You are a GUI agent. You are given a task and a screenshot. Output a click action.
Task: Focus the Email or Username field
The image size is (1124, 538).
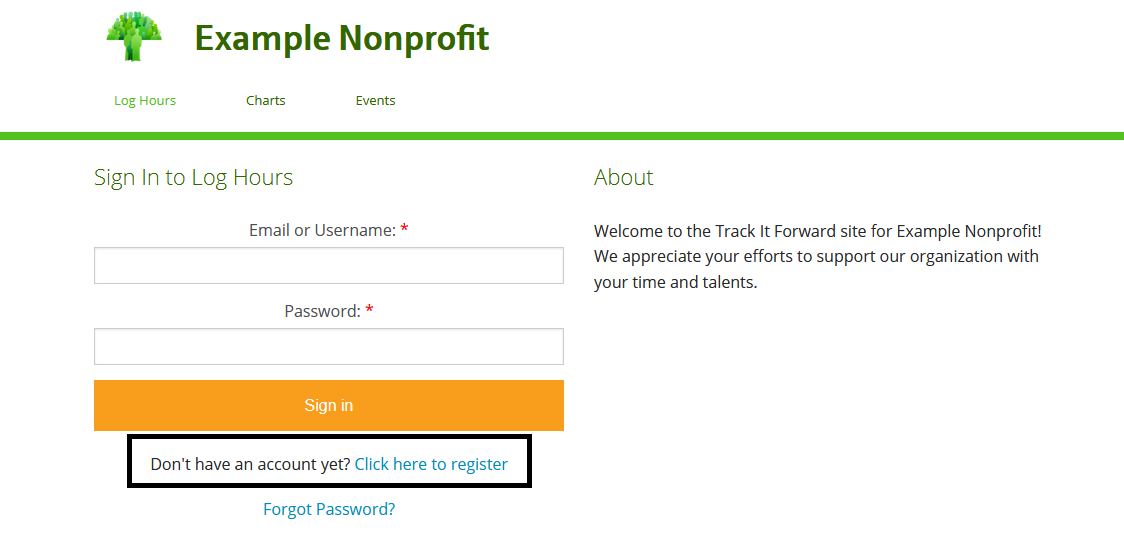pyautogui.click(x=328, y=266)
